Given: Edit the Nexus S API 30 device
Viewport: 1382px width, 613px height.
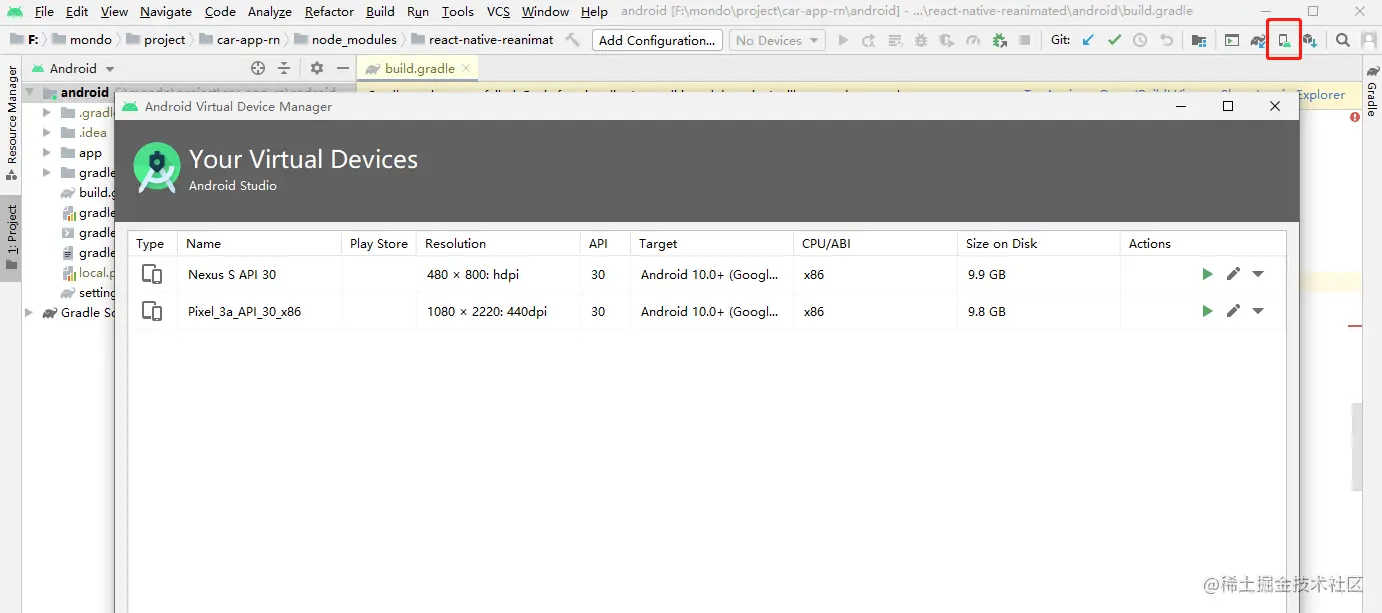Looking at the screenshot, I should 1233,274.
